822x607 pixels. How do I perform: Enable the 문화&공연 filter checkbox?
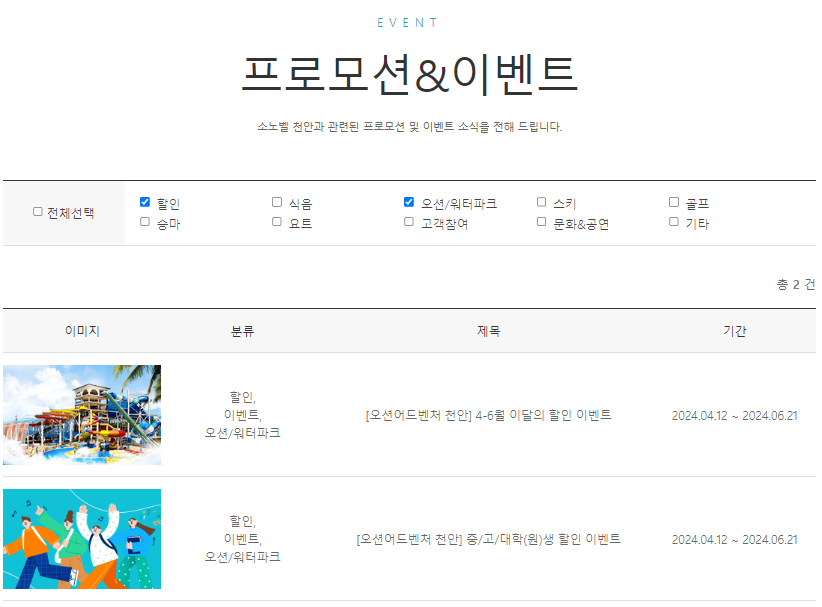tap(541, 222)
